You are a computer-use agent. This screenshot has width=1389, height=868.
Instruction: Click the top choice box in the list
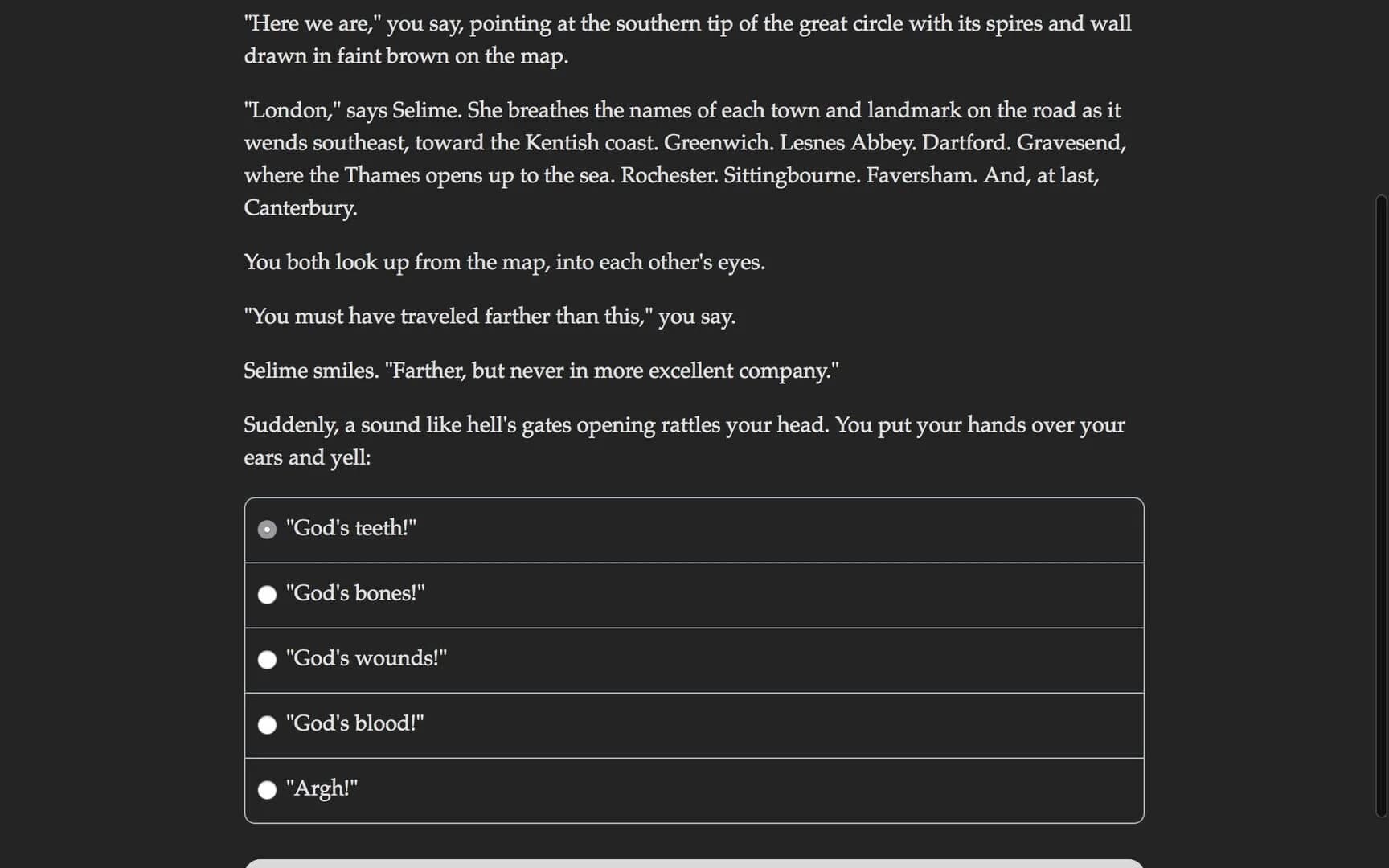point(693,530)
